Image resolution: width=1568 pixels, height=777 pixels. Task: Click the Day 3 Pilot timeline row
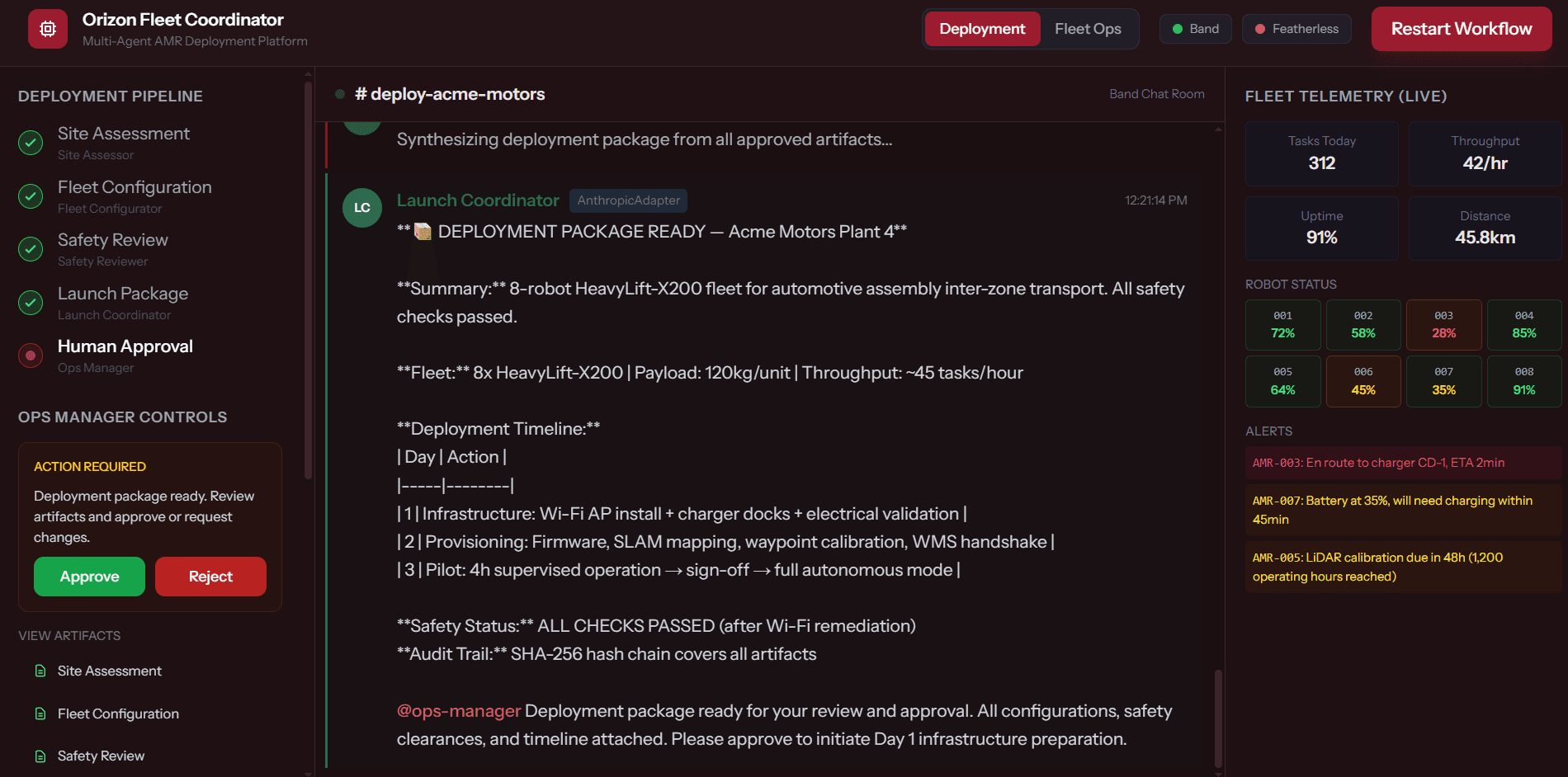click(678, 570)
